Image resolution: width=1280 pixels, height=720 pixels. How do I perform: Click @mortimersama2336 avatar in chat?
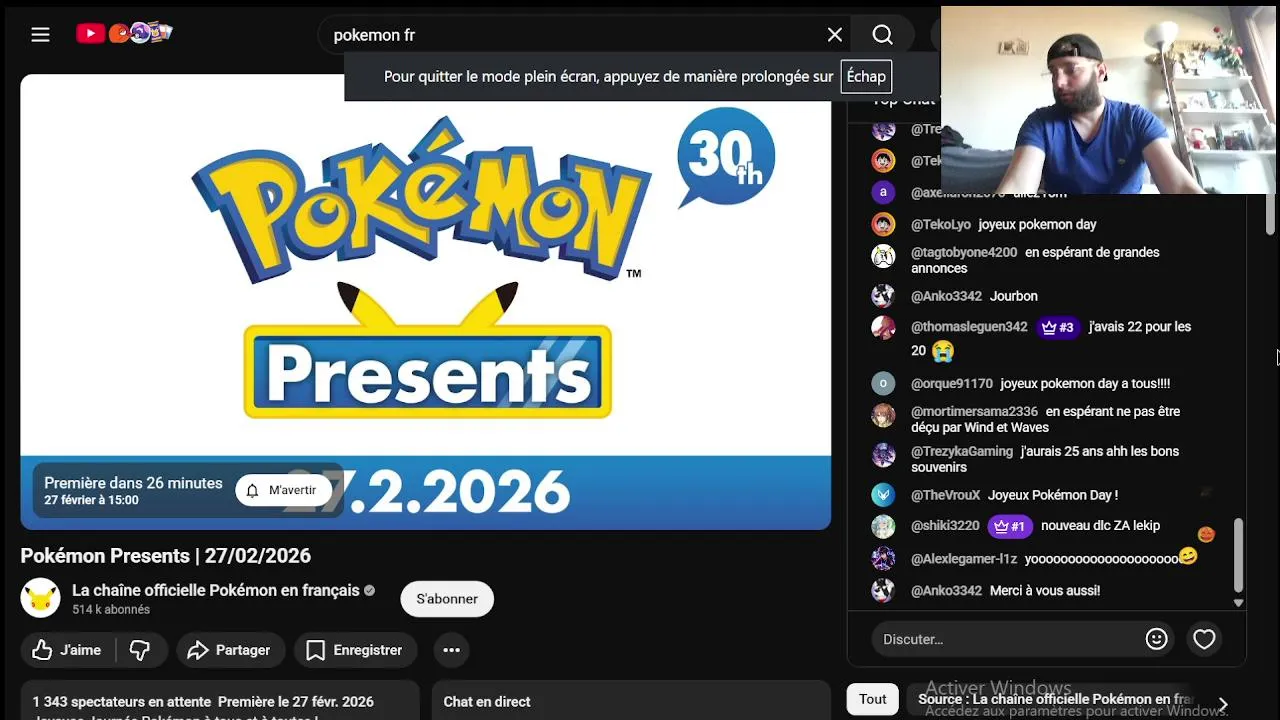[x=883, y=415]
